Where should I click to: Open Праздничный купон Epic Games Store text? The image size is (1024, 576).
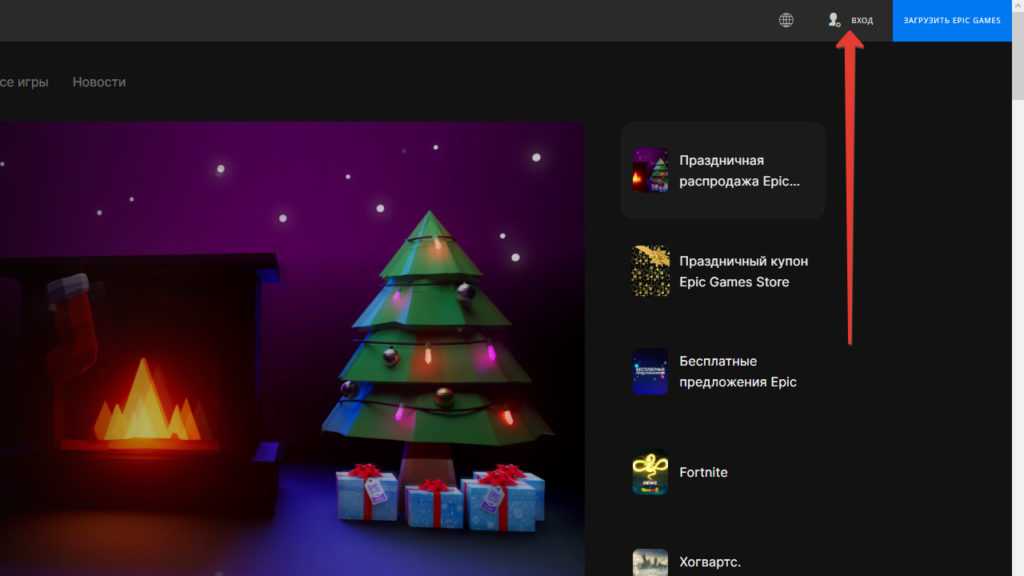coord(743,271)
